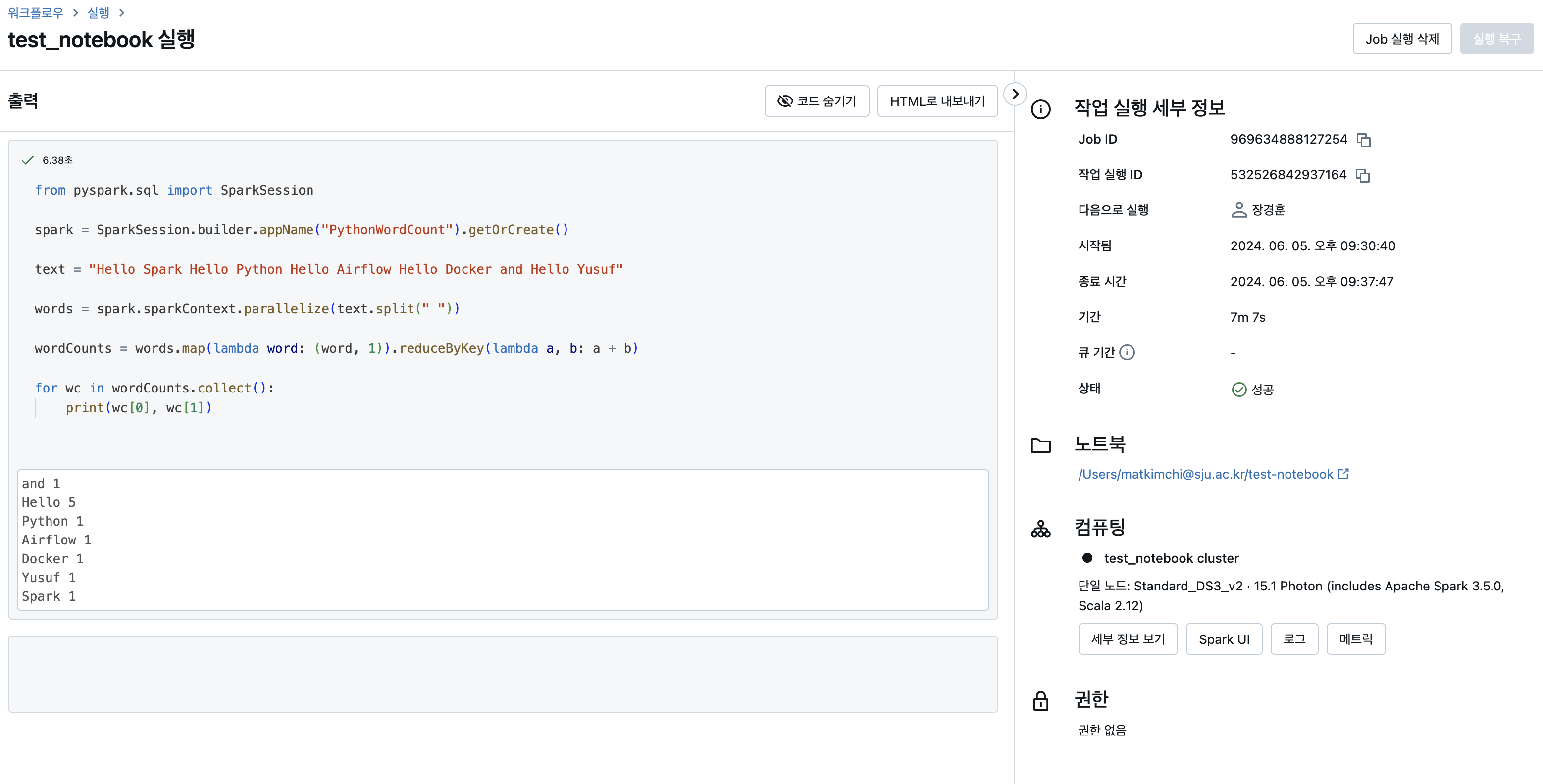Viewport: 1543px width, 784px height.
Task: Go to 실행 breadcrumb
Action: [x=98, y=12]
